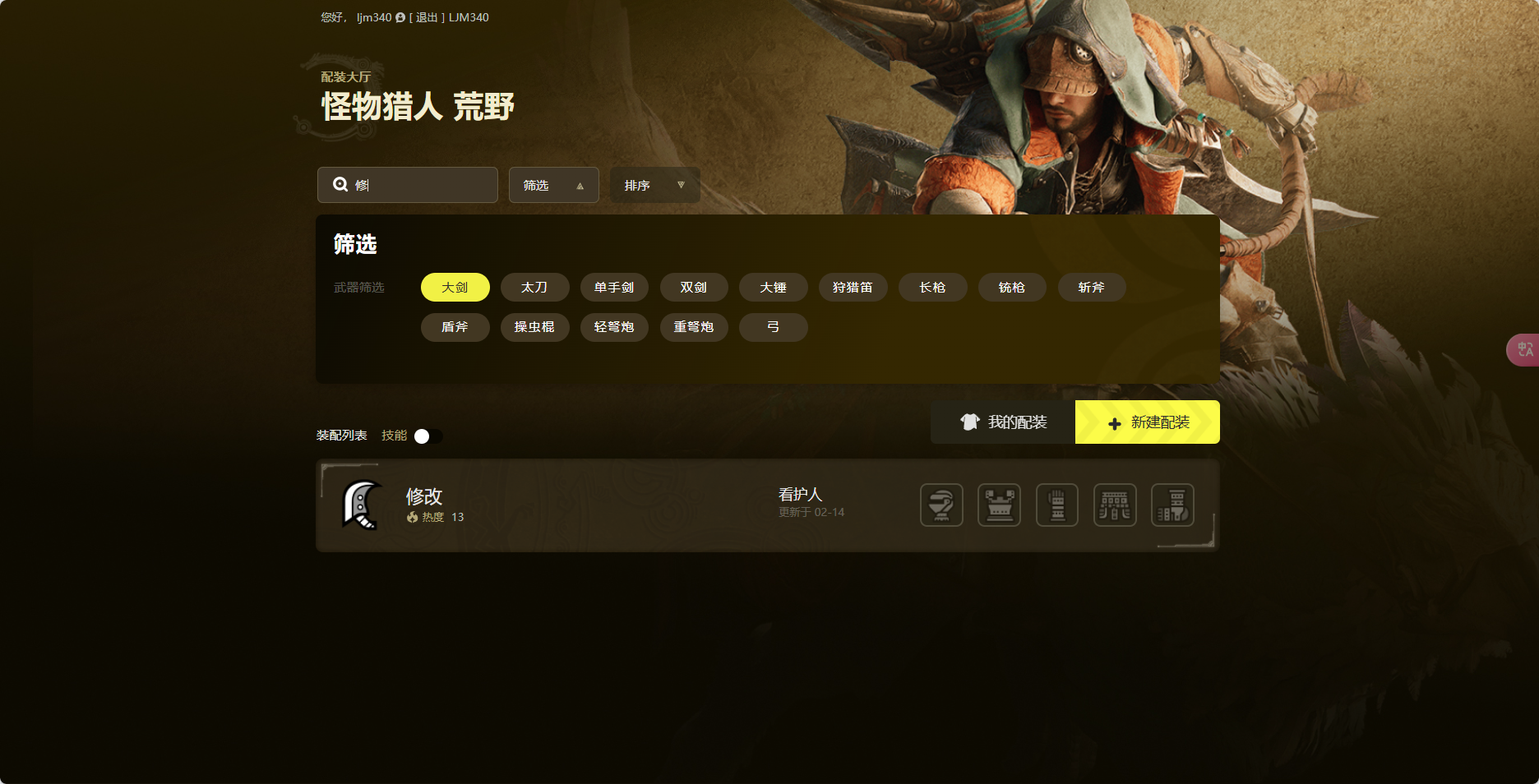Select the 操虫棍 weapon filter chip

534,327
